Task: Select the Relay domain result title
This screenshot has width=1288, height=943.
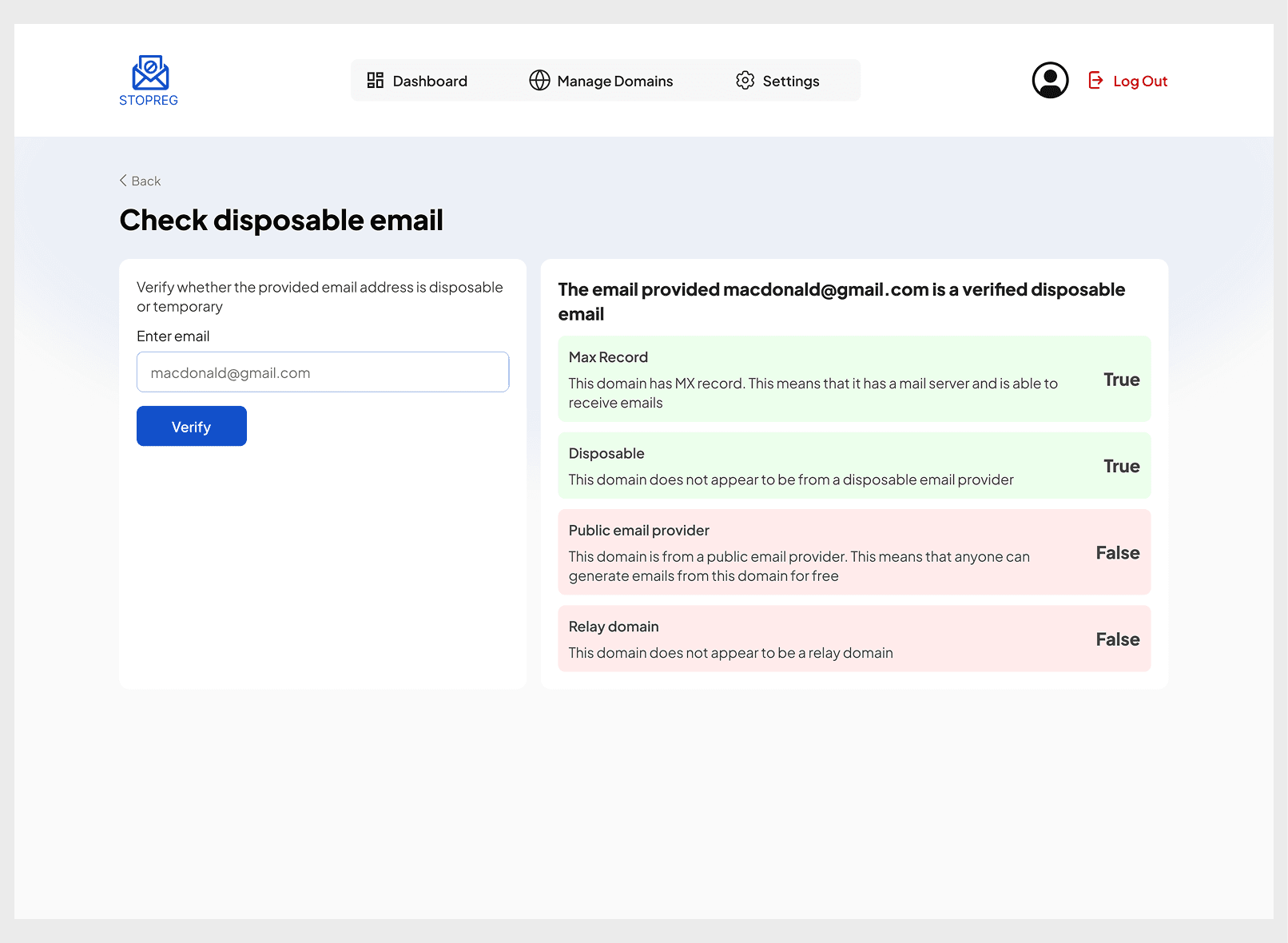Action: tap(614, 627)
